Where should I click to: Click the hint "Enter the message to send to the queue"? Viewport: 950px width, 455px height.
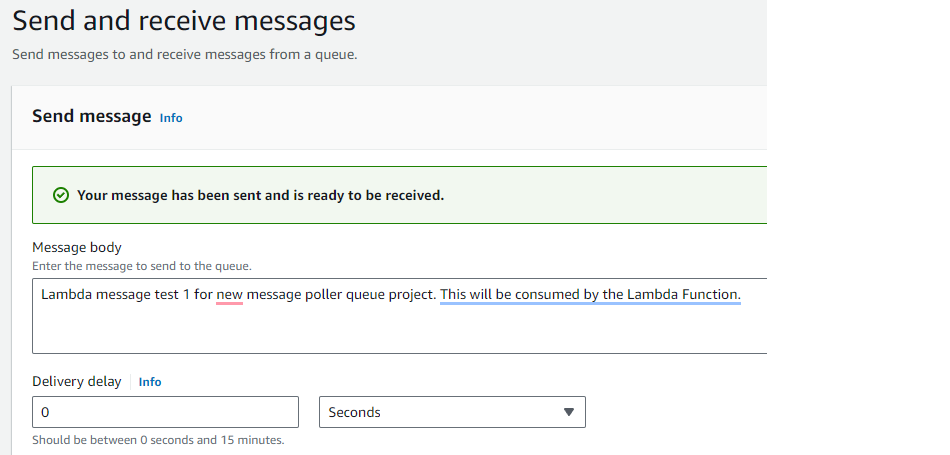coord(142,266)
